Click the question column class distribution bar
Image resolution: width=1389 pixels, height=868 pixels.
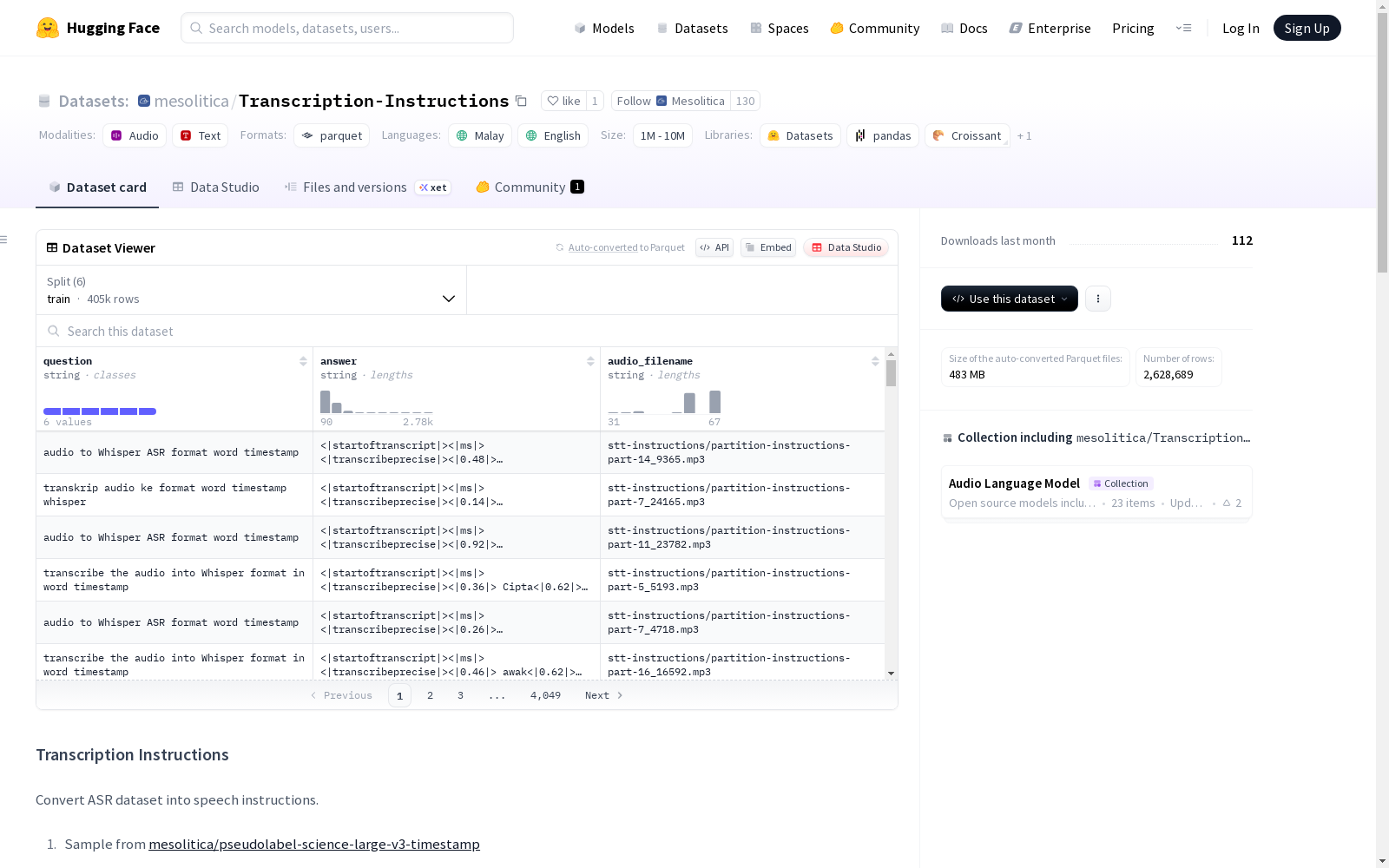100,411
